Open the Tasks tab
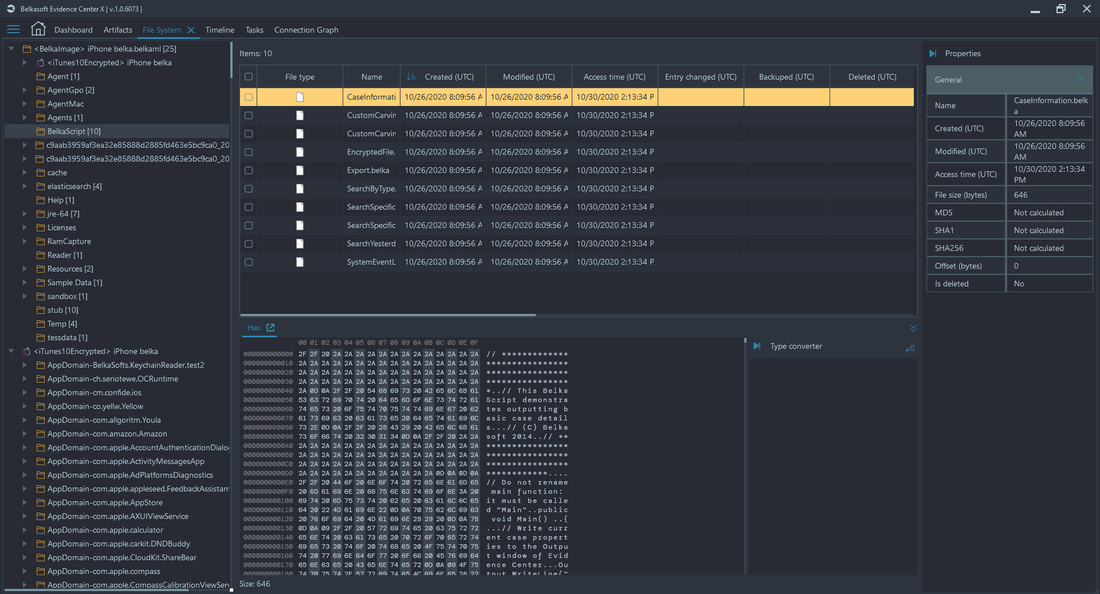The image size is (1100, 594). [254, 30]
